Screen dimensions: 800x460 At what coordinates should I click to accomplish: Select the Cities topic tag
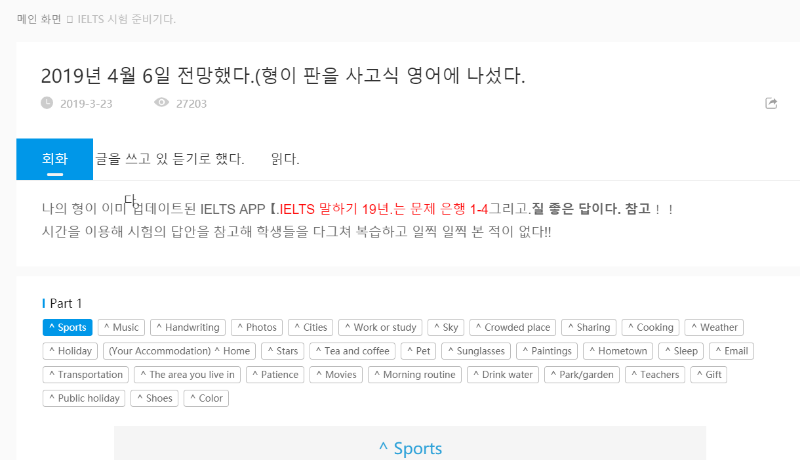point(311,327)
